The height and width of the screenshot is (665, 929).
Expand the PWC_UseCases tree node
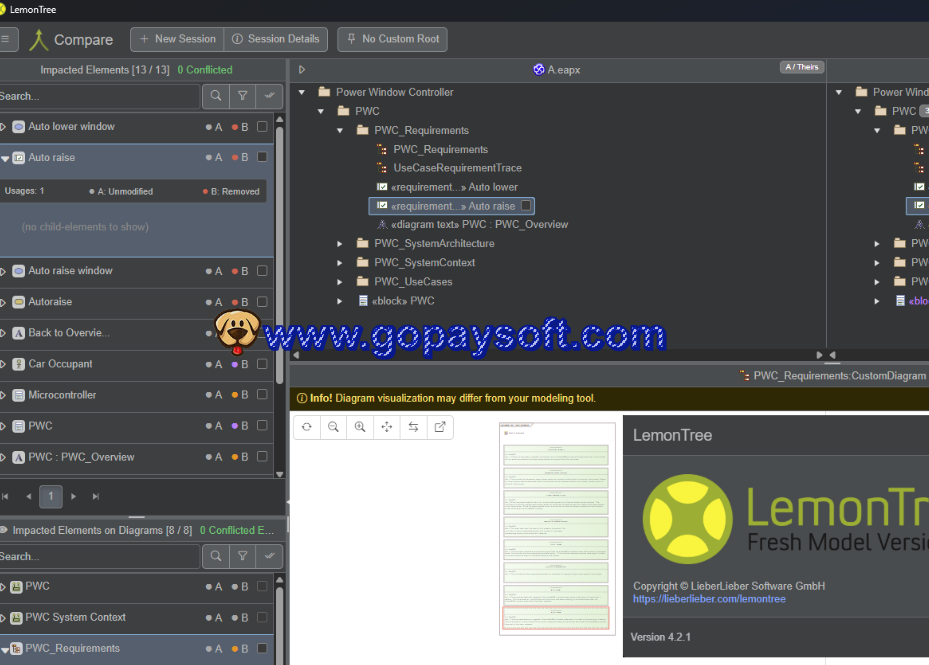point(340,282)
